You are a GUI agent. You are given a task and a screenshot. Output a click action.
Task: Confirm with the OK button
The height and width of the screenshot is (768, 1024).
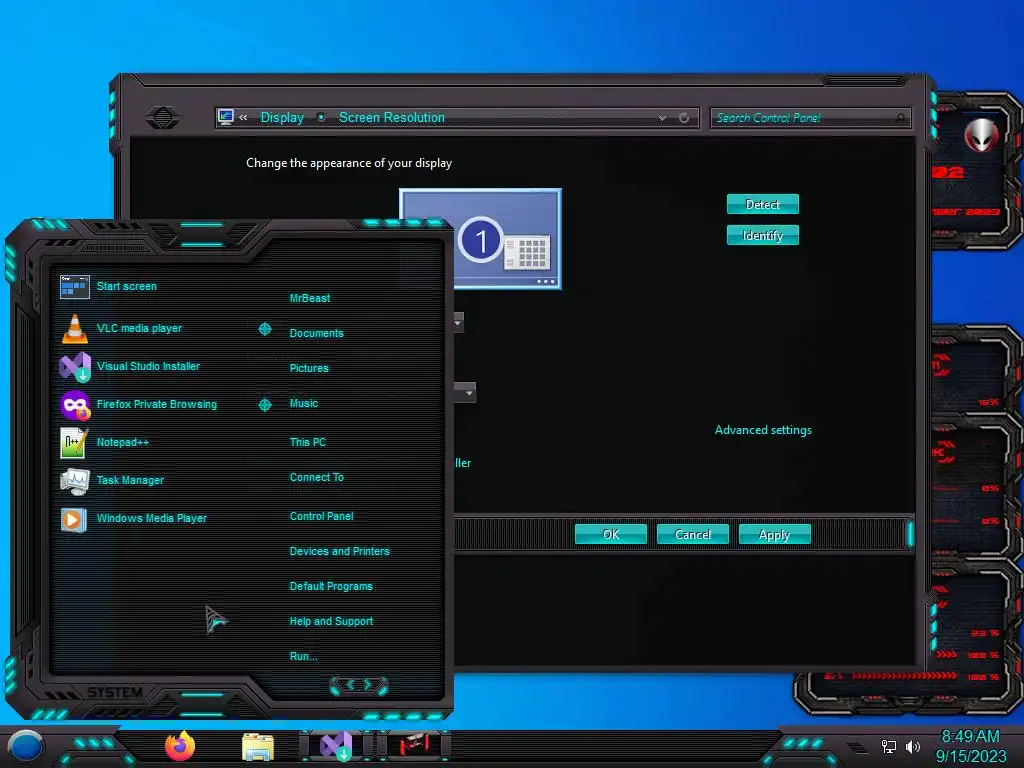pyautogui.click(x=611, y=534)
